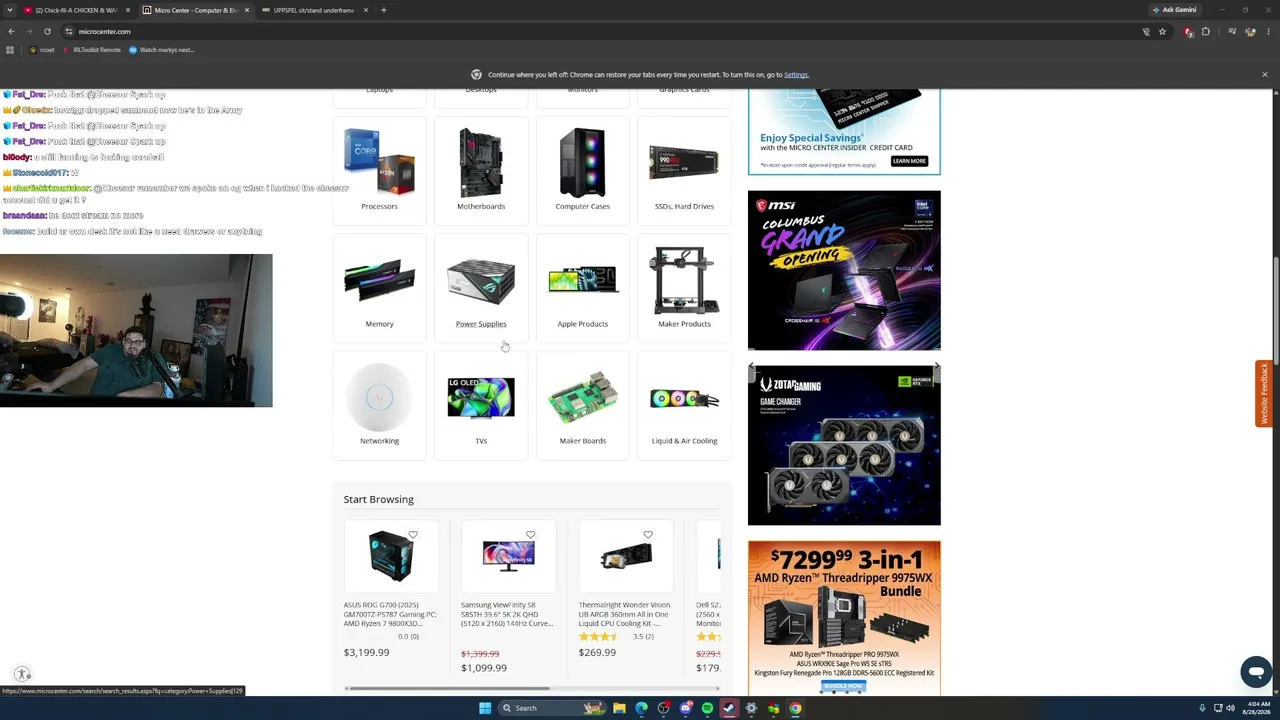The height and width of the screenshot is (720, 1280).
Task: Switch to UPPSPEL sit/stand underframe tab
Action: pos(314,10)
